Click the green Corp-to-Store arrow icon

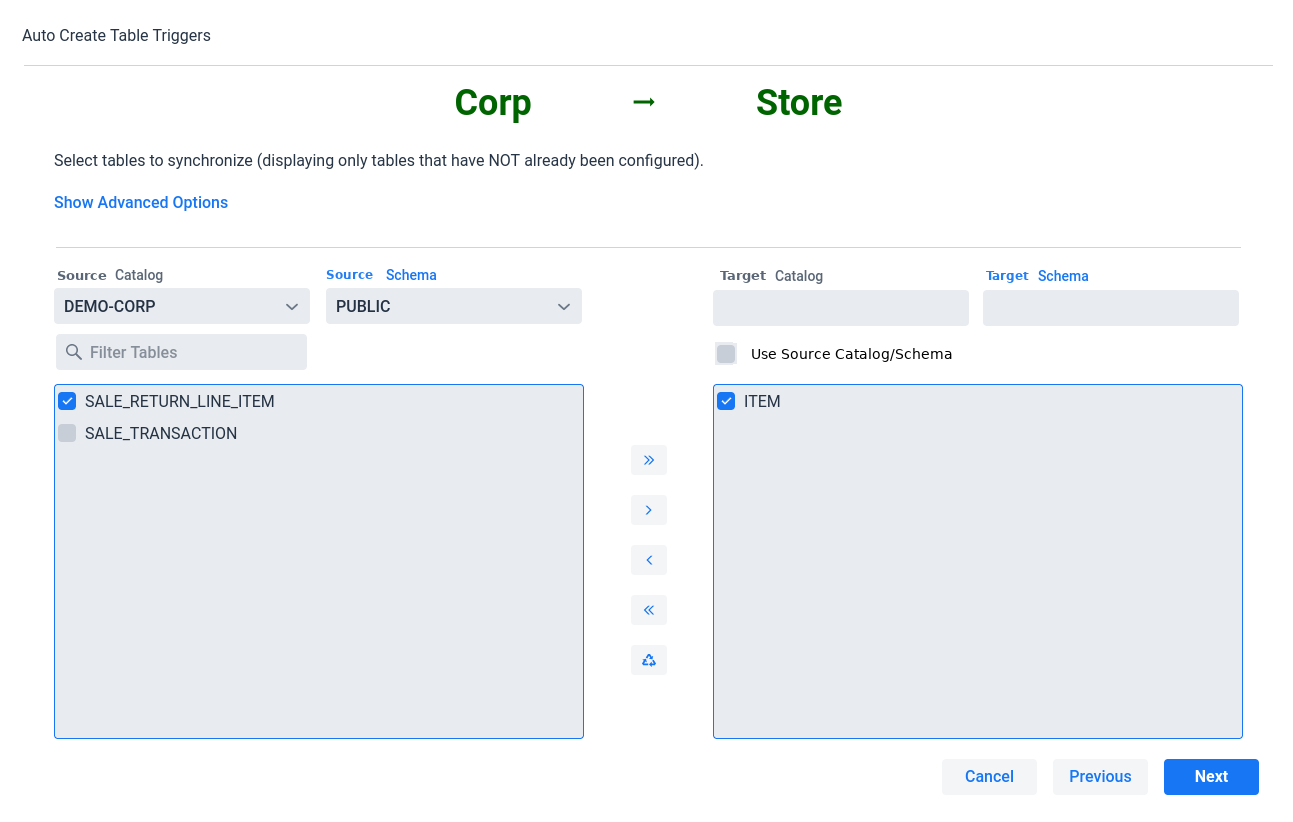[644, 102]
